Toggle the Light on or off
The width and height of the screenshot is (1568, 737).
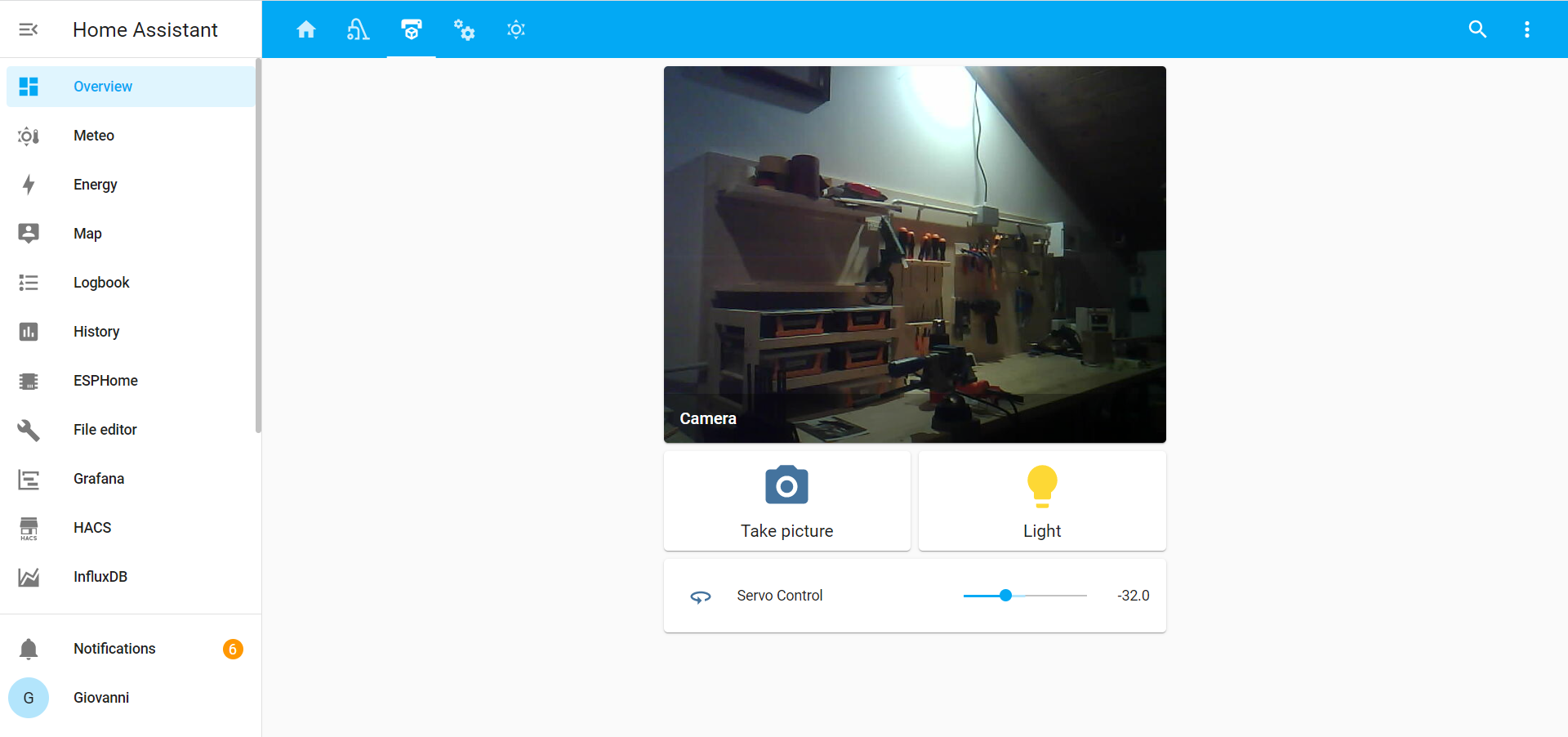click(x=1041, y=500)
